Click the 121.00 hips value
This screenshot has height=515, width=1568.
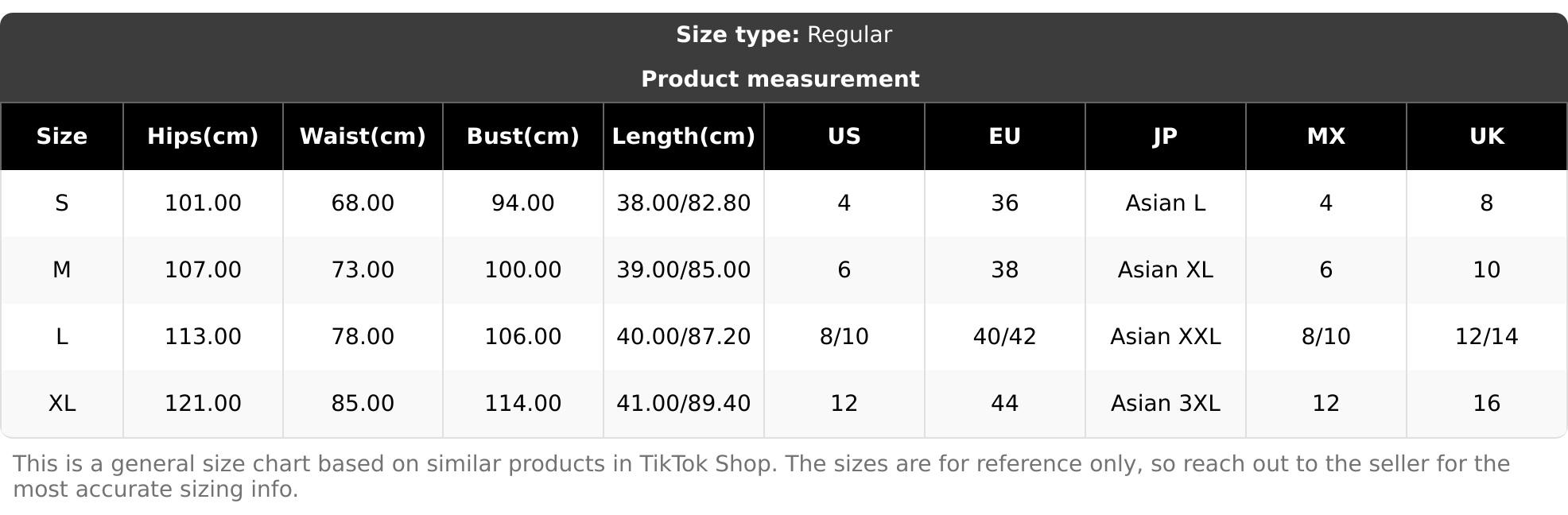pyautogui.click(x=203, y=404)
